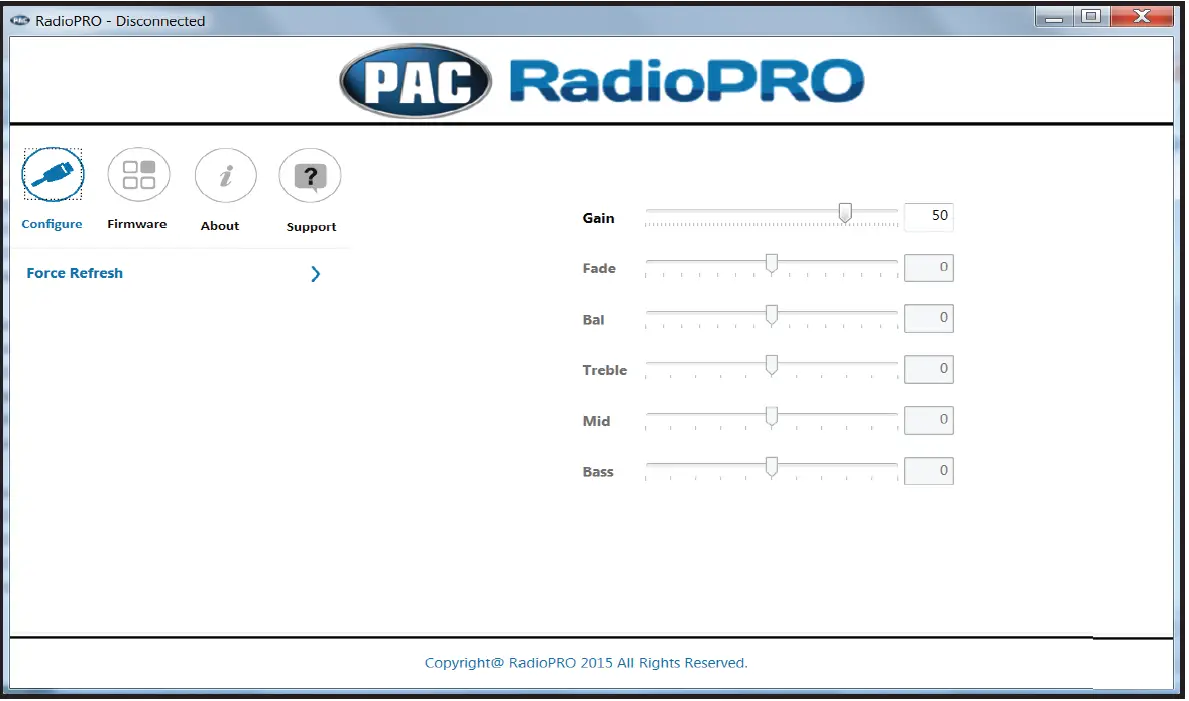The image size is (1189, 701).
Task: Click the RadioPRO title bar icon
Action: click(x=21, y=19)
